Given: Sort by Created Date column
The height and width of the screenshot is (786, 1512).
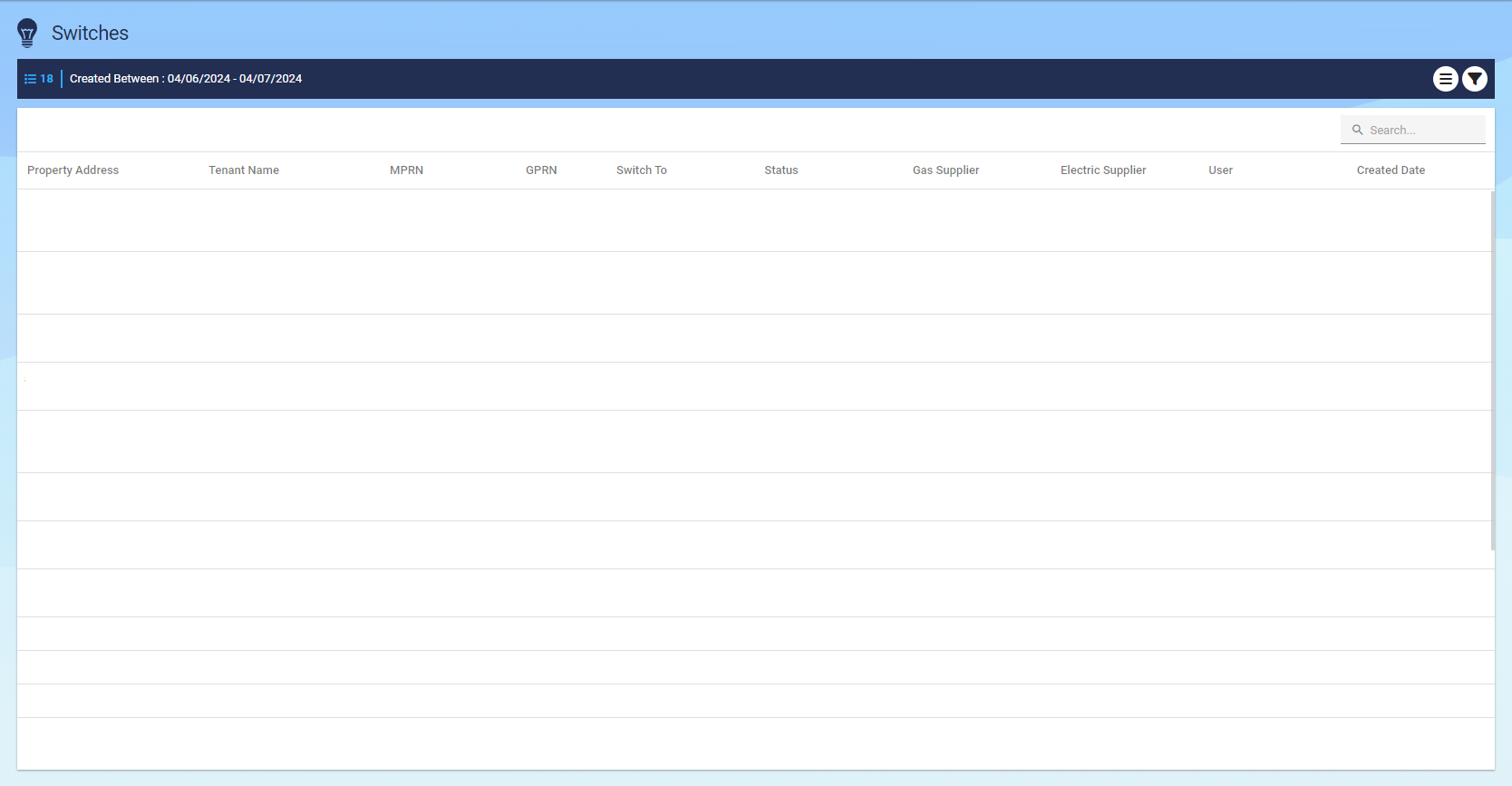Looking at the screenshot, I should point(1391,170).
